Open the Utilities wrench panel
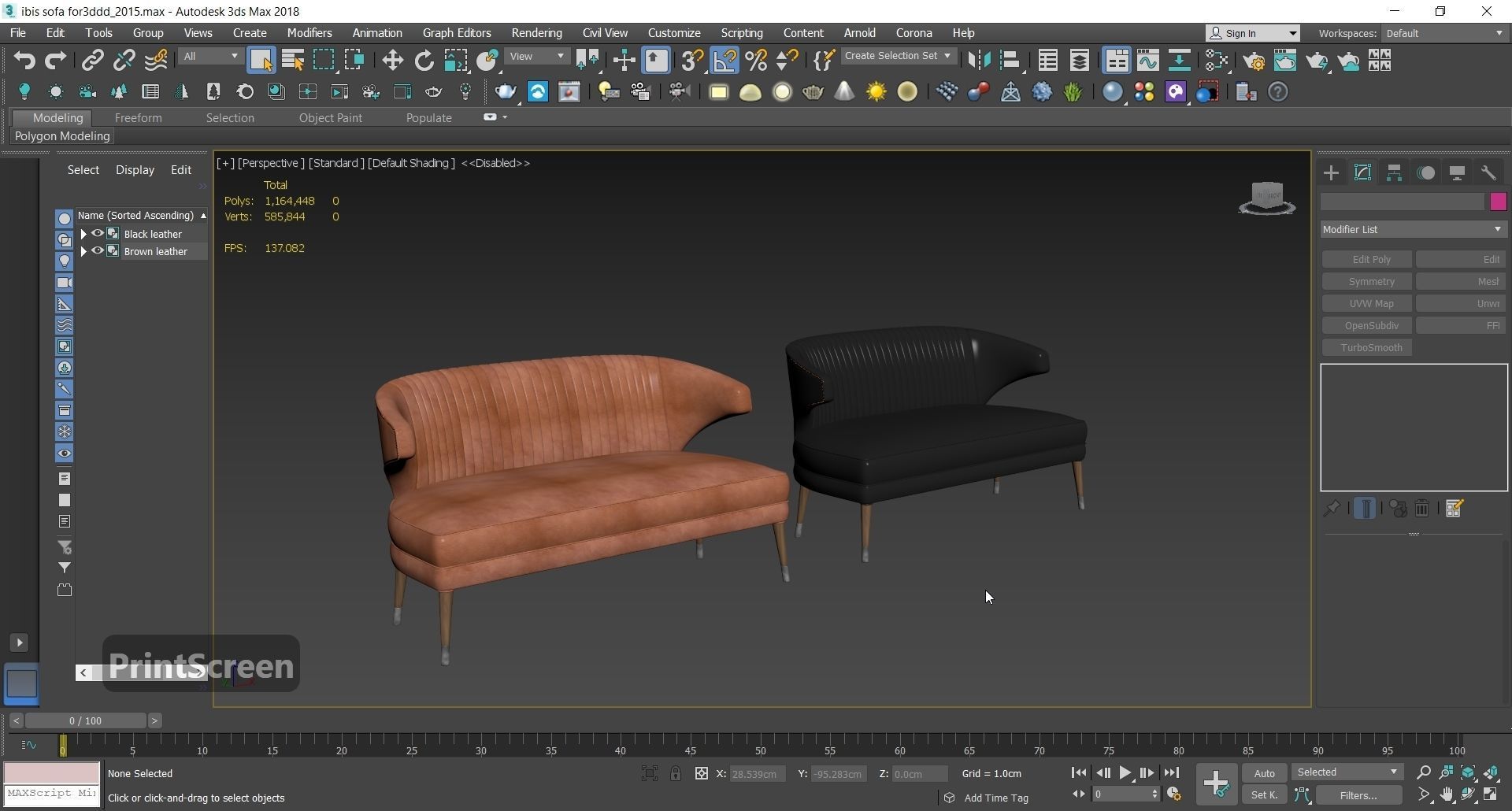Screen dimensions: 1512x811 (x=1488, y=173)
